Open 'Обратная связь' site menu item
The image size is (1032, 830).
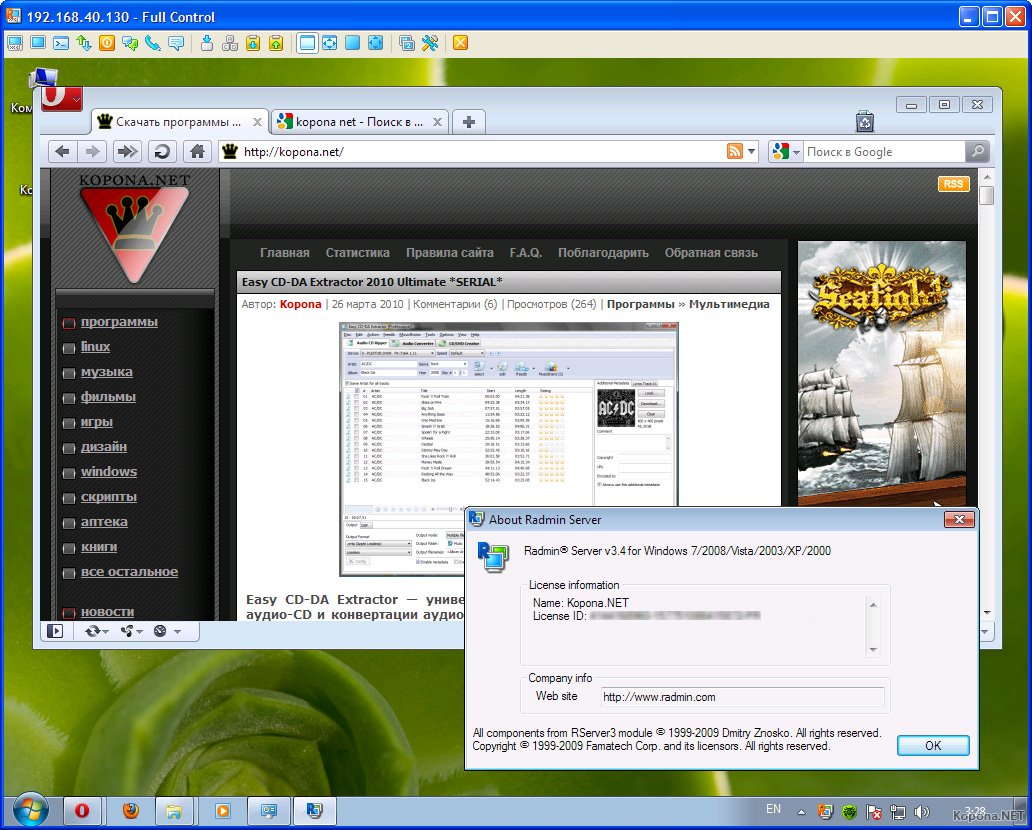(711, 253)
